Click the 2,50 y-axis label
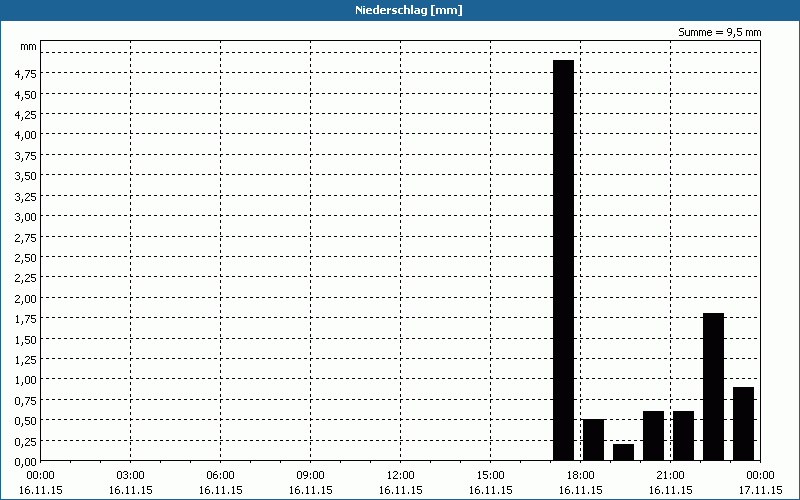This screenshot has height=500, width=800. 26,258
